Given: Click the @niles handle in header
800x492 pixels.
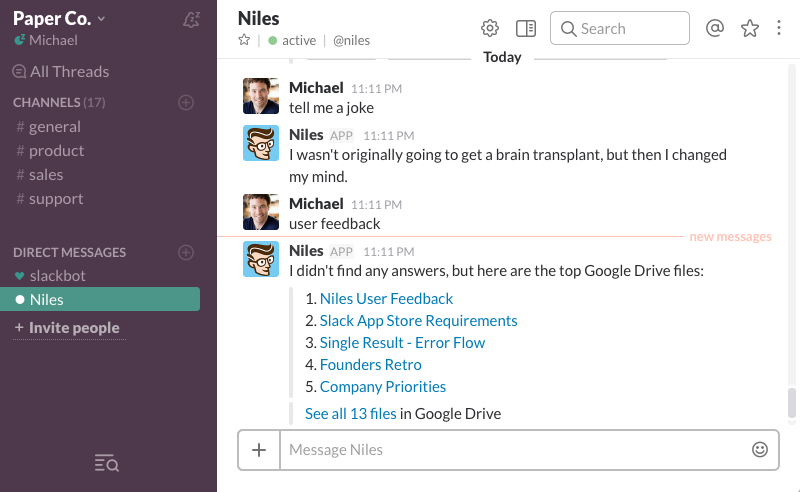Looking at the screenshot, I should 351,40.
